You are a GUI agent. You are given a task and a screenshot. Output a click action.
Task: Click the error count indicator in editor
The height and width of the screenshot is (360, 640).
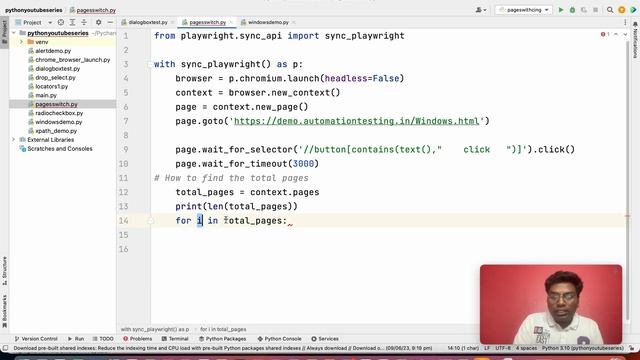[605, 34]
